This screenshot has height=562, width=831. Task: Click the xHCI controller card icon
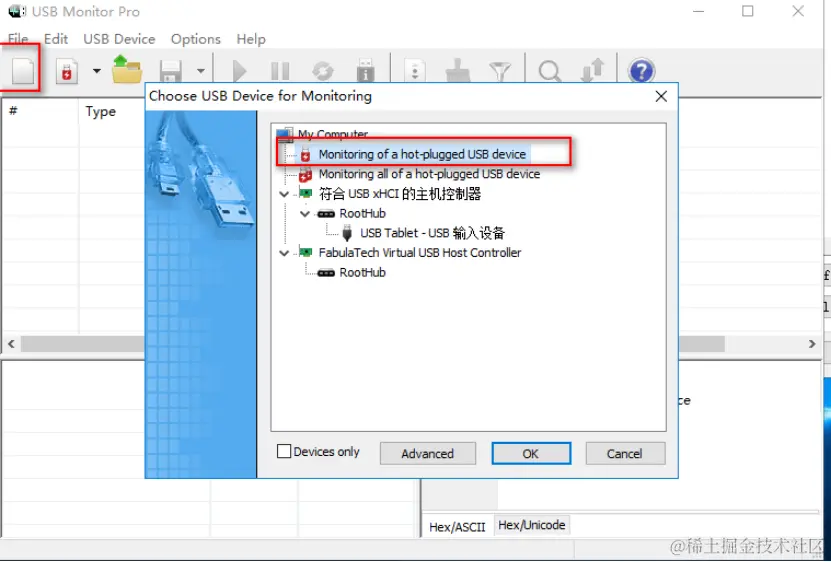305,193
